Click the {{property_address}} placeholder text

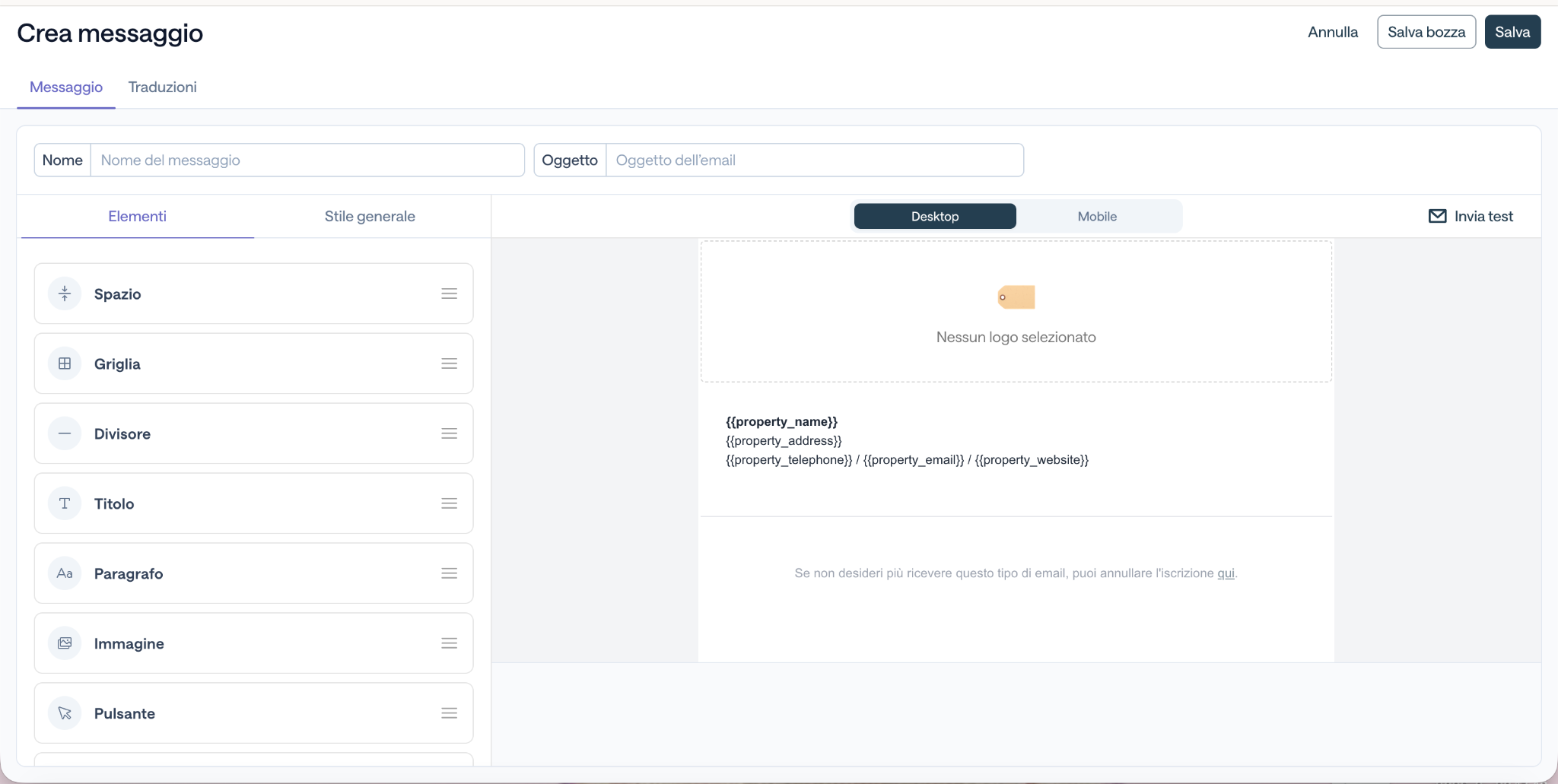(x=784, y=440)
